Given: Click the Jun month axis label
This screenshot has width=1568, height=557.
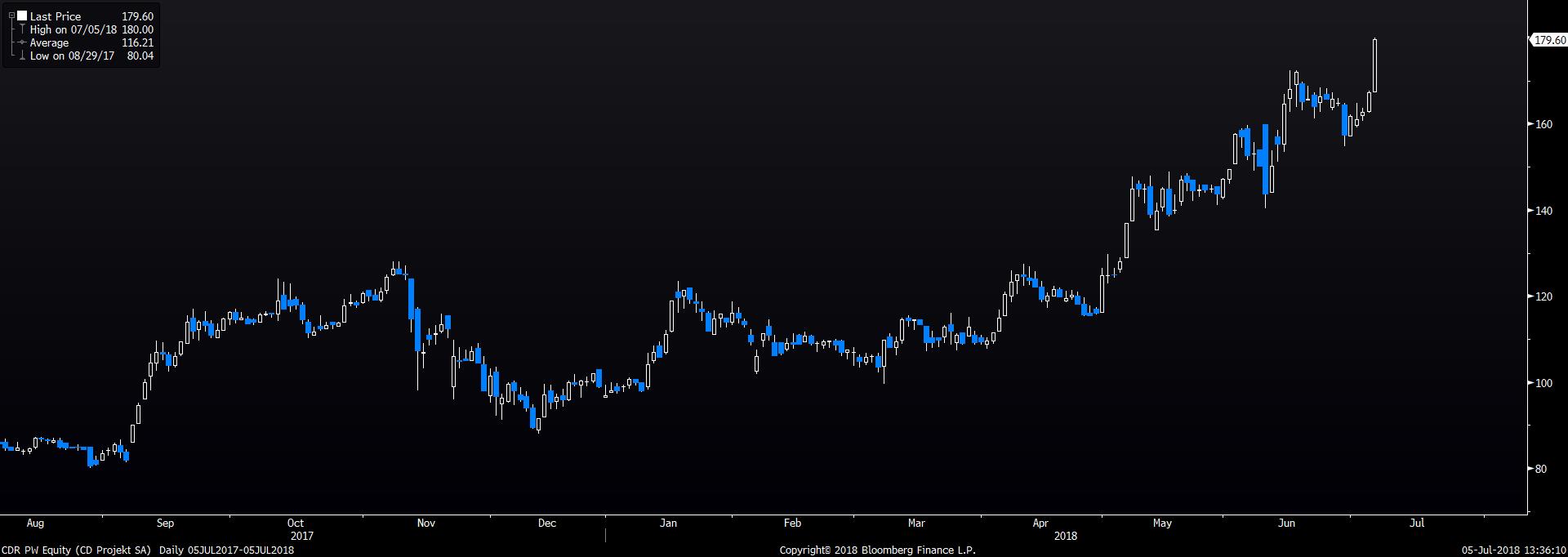Looking at the screenshot, I should pyautogui.click(x=1286, y=523).
